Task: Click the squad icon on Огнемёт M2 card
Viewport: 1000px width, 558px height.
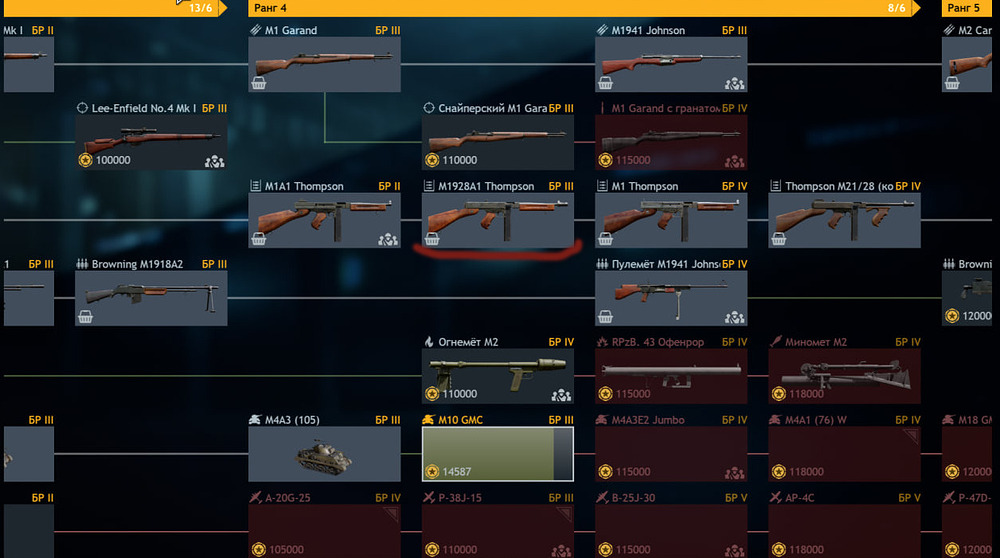Action: (x=561, y=395)
